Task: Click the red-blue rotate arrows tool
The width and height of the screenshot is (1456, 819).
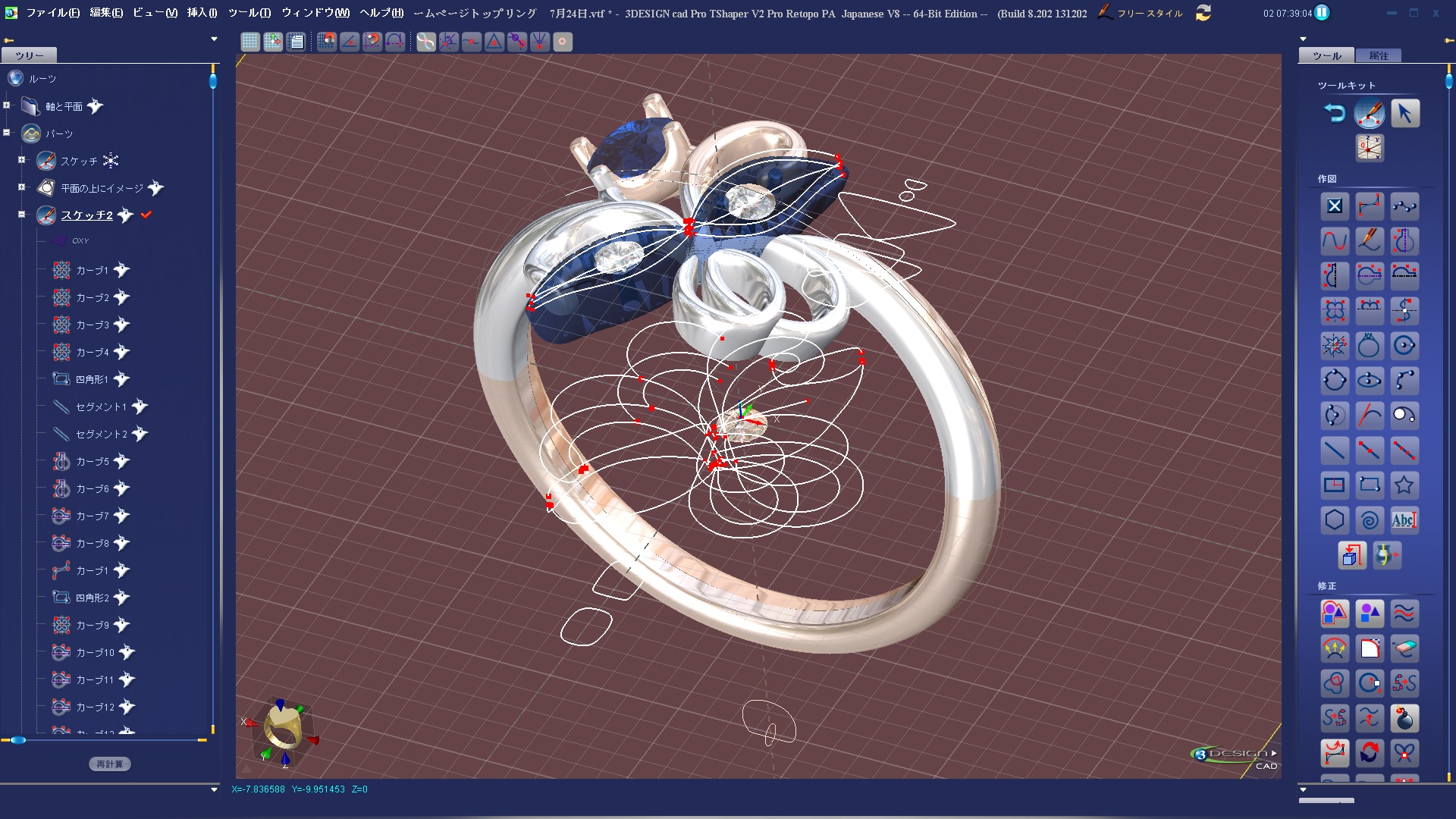Action: click(1370, 753)
